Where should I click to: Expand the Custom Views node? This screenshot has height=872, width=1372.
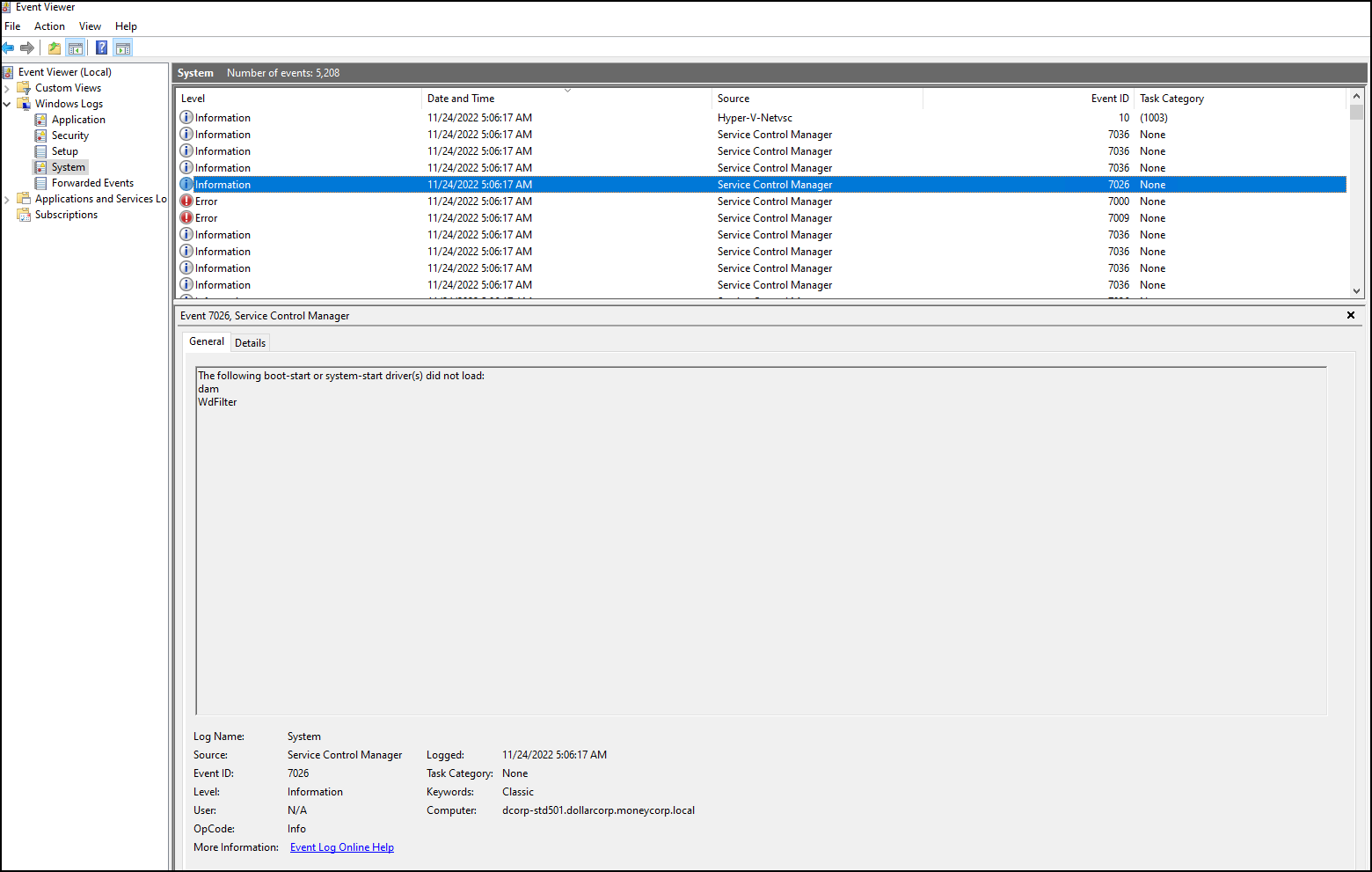tap(8, 87)
